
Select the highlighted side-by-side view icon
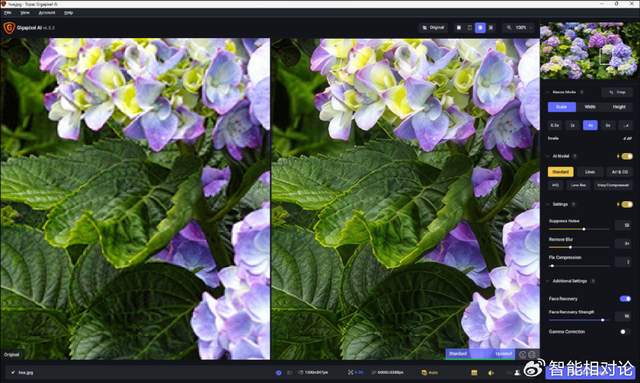click(x=480, y=28)
